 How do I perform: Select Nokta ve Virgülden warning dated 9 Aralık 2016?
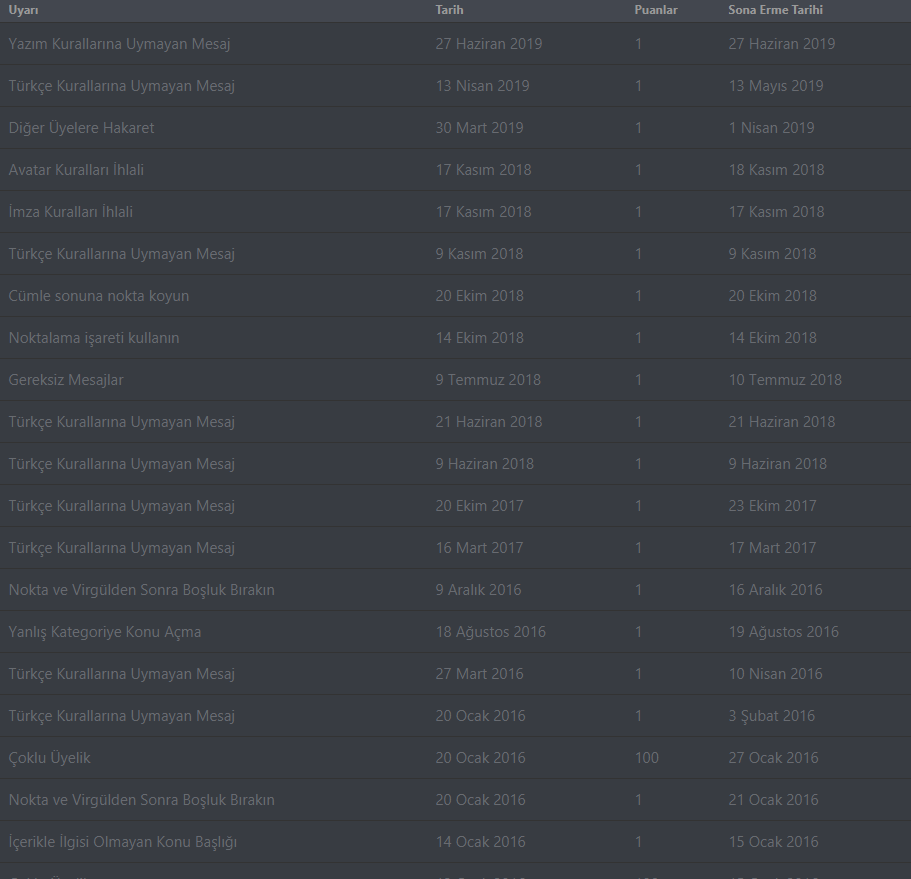[x=141, y=590]
